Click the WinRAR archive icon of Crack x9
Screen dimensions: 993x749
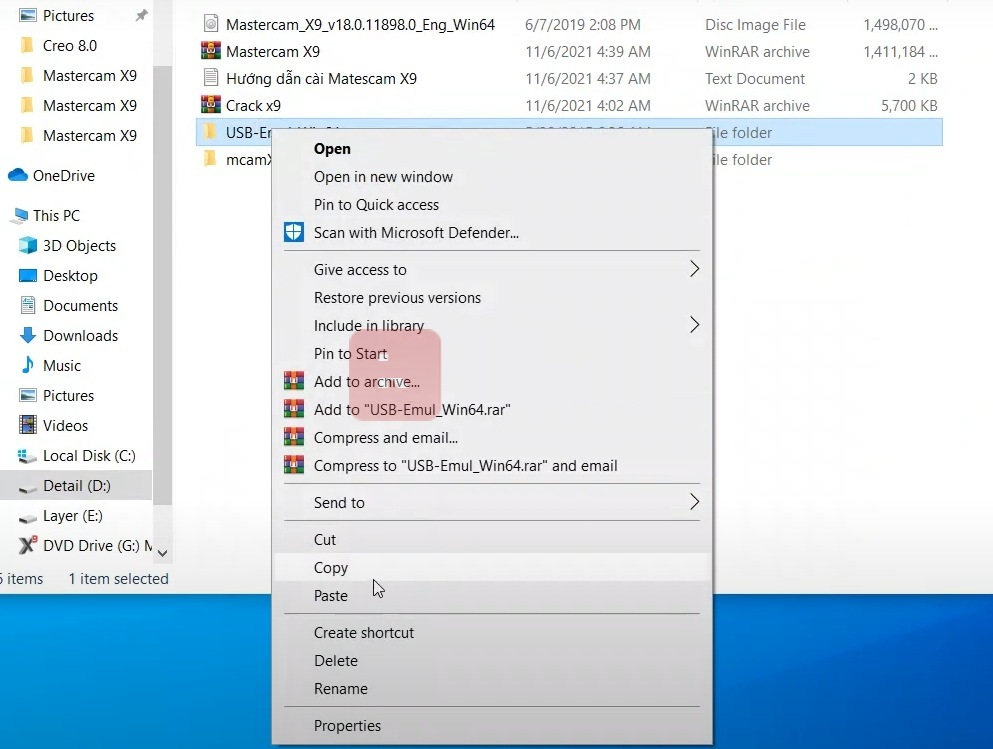tap(210, 104)
